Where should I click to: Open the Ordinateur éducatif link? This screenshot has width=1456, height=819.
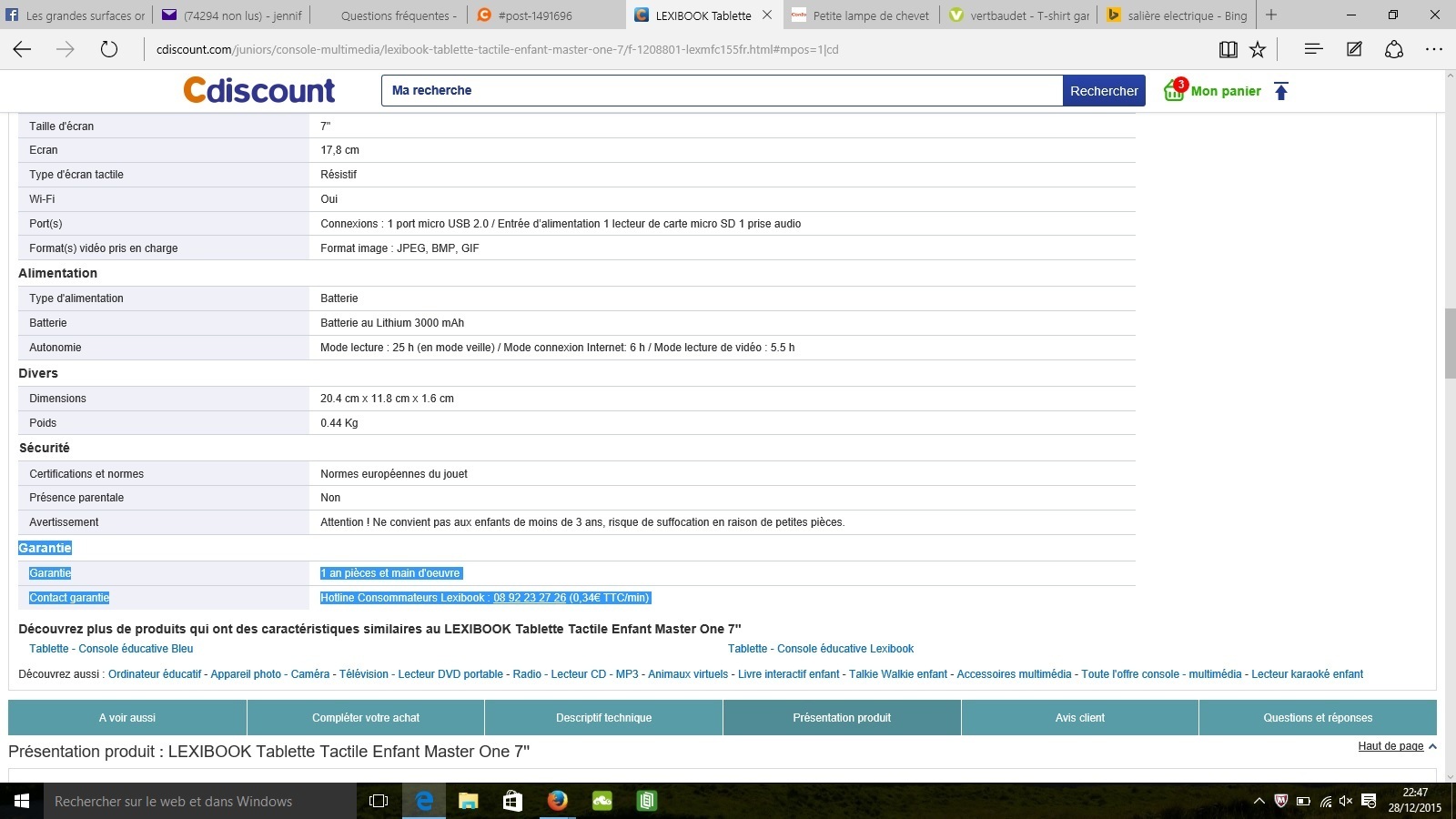[x=155, y=674]
